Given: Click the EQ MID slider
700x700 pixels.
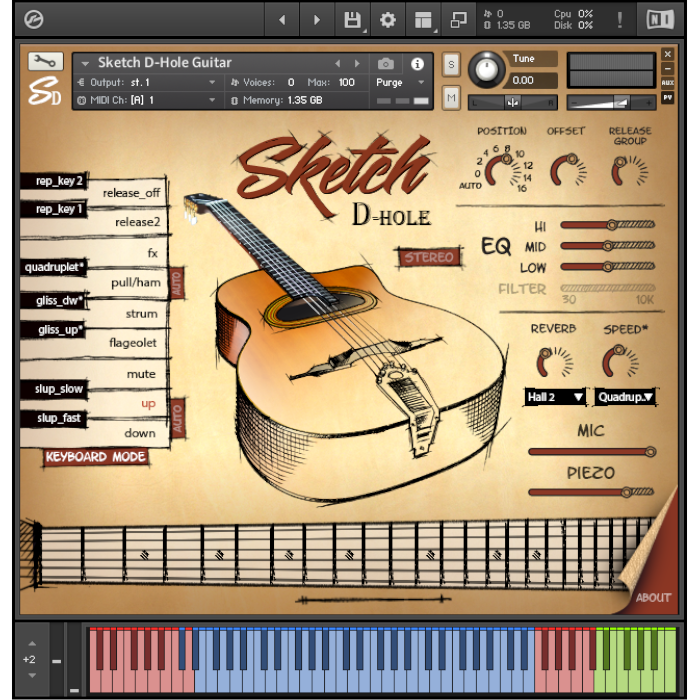Looking at the screenshot, I should tap(608, 246).
